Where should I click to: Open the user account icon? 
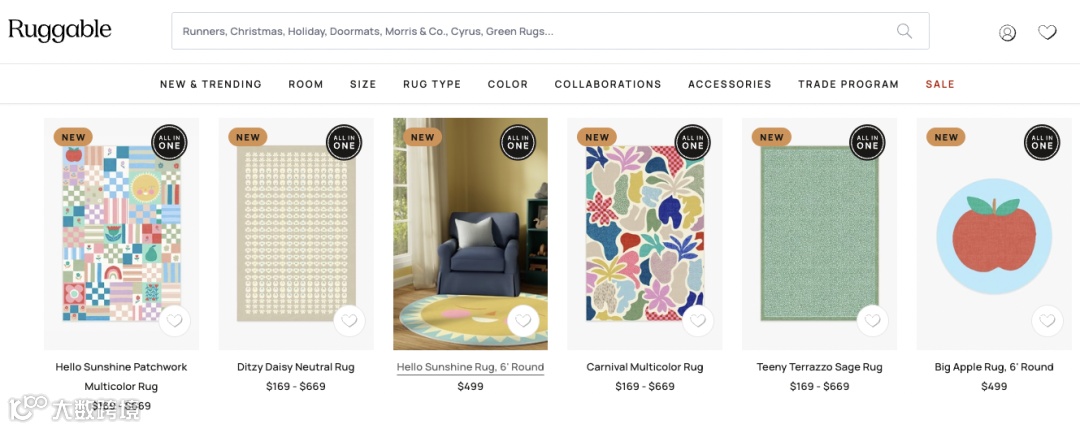tap(1007, 32)
